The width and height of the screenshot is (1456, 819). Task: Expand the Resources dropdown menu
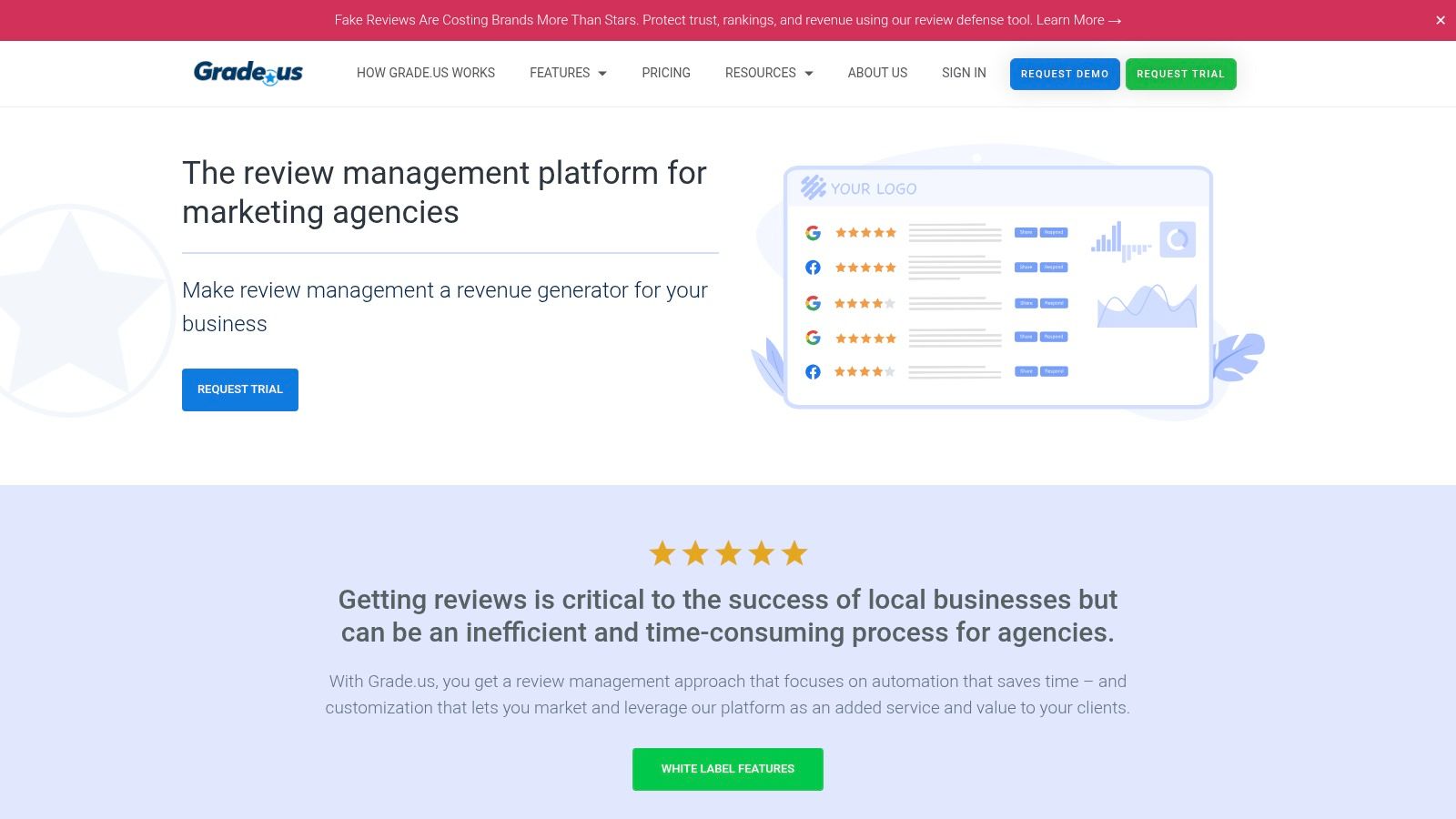click(769, 73)
